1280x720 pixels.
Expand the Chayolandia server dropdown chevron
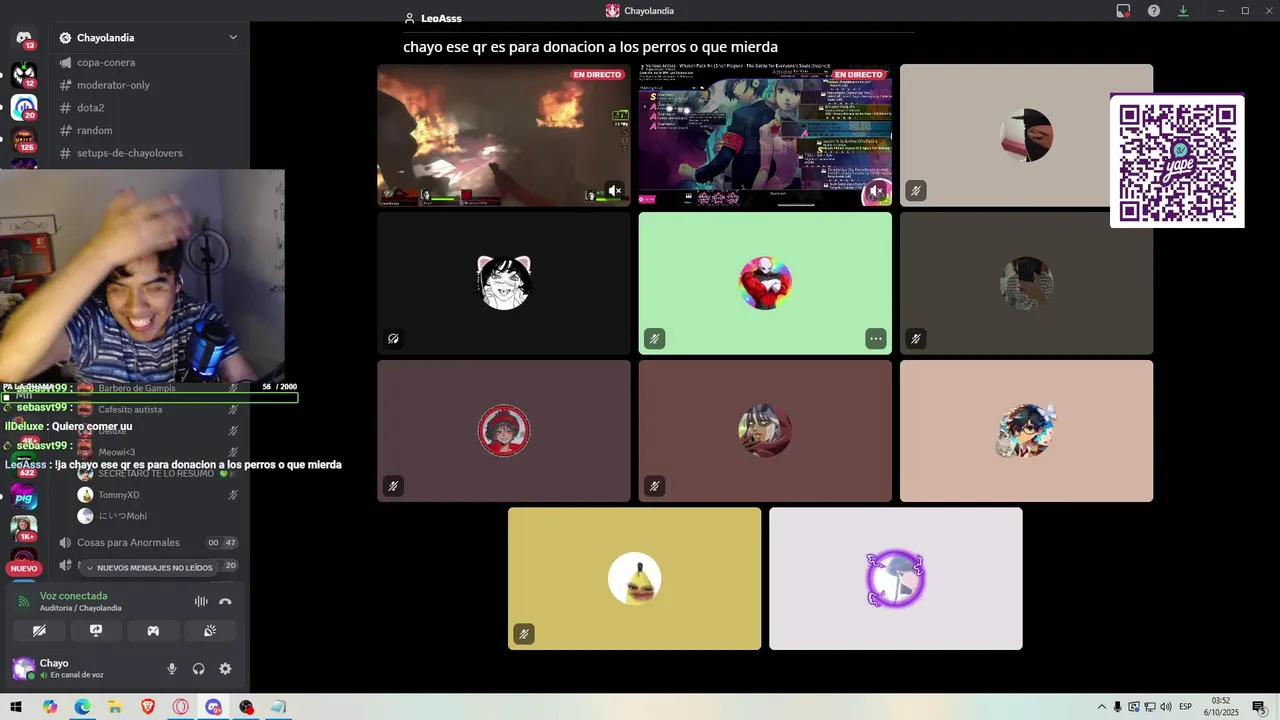[233, 38]
